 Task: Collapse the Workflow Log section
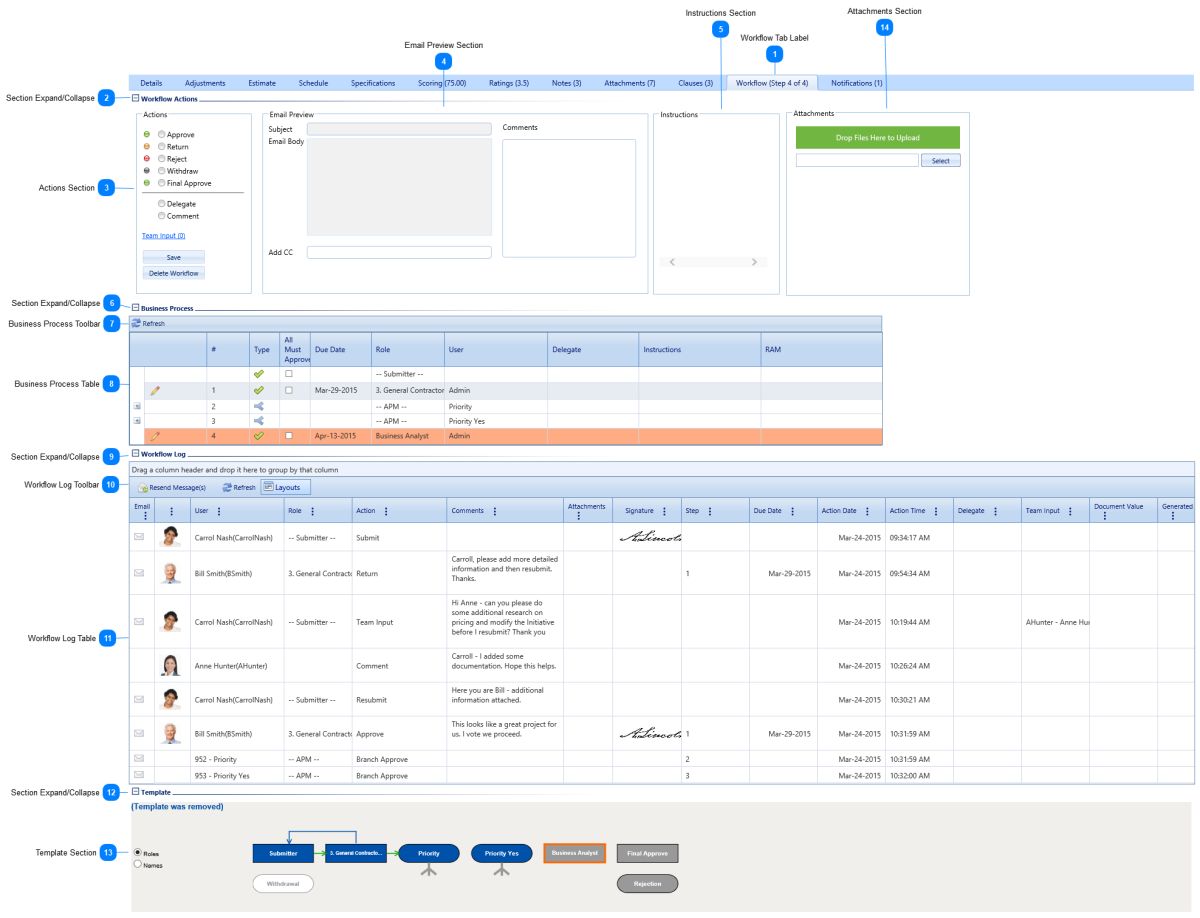tap(135, 454)
